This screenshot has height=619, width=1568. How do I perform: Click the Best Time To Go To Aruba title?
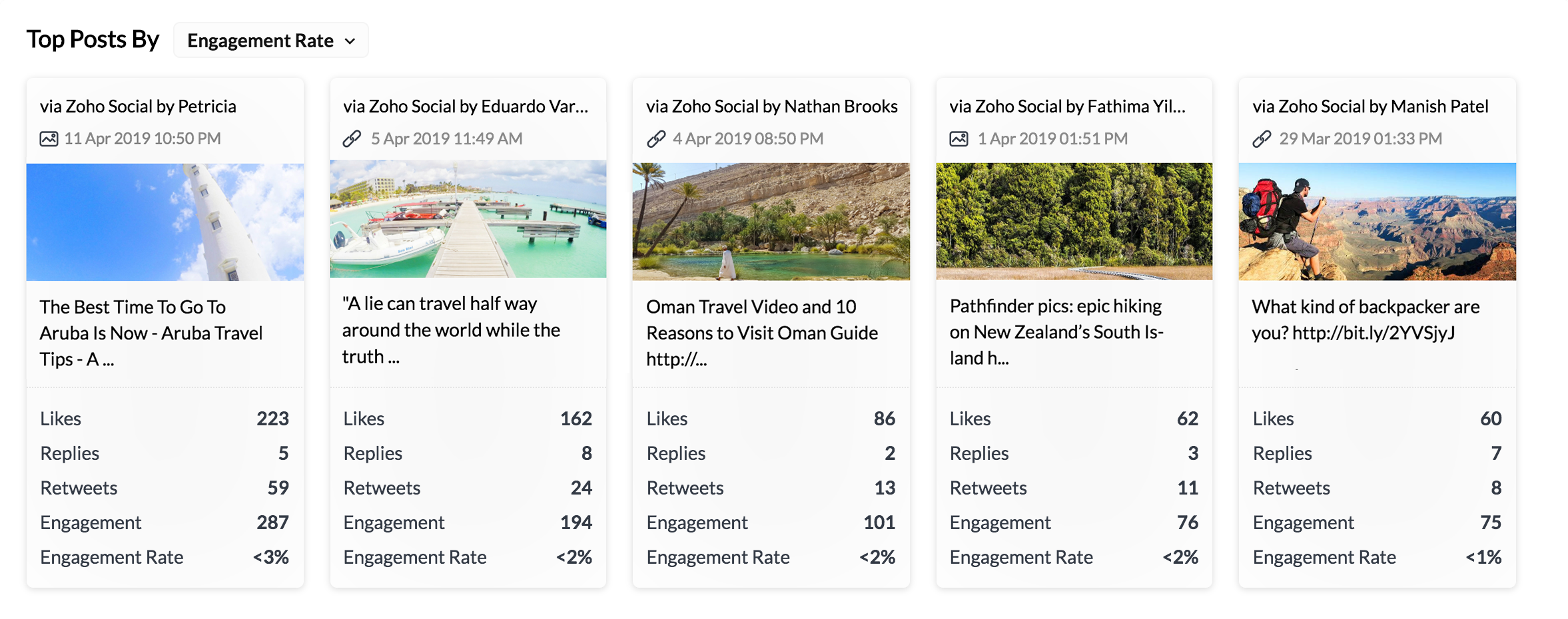(x=151, y=333)
